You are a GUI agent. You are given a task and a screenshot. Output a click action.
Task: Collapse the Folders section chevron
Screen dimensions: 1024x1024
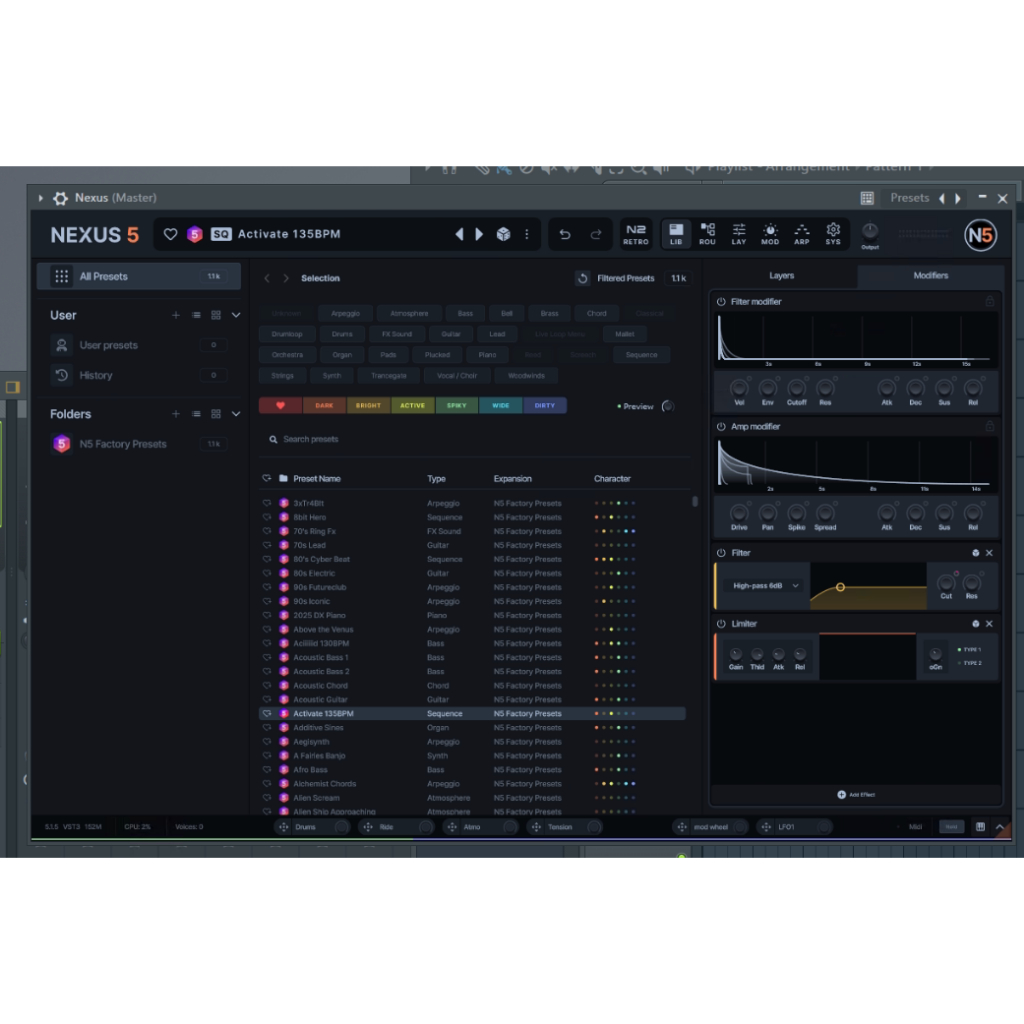236,414
